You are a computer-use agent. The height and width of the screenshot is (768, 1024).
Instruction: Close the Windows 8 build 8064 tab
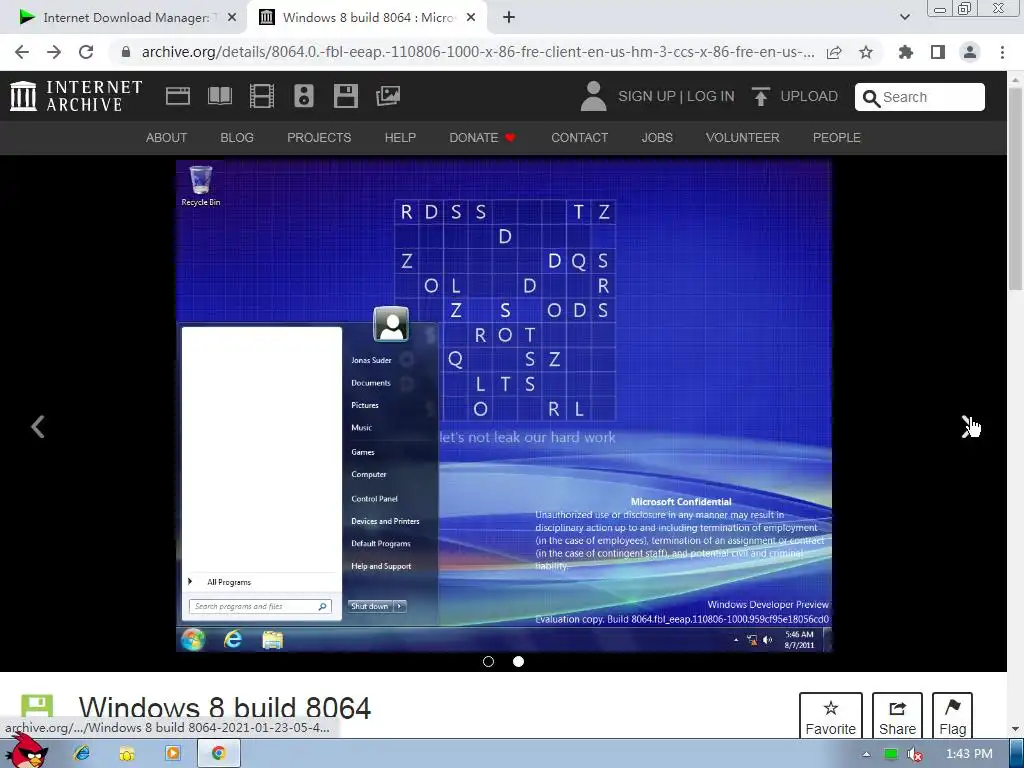point(471,18)
